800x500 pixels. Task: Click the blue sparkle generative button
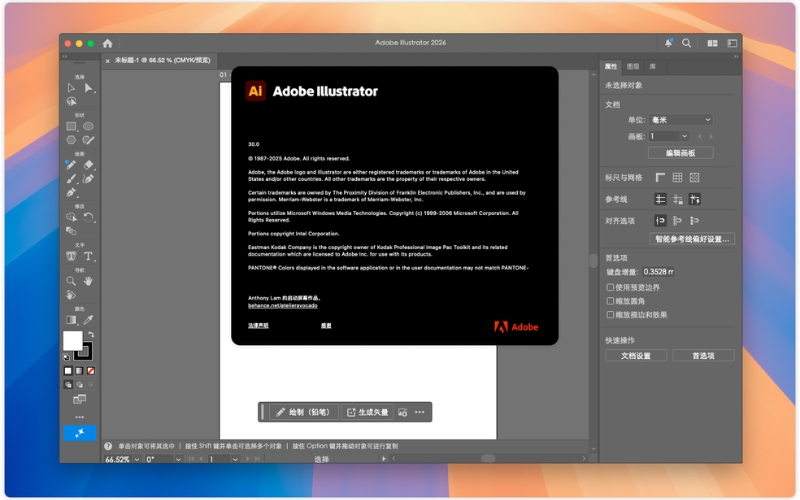[80, 433]
